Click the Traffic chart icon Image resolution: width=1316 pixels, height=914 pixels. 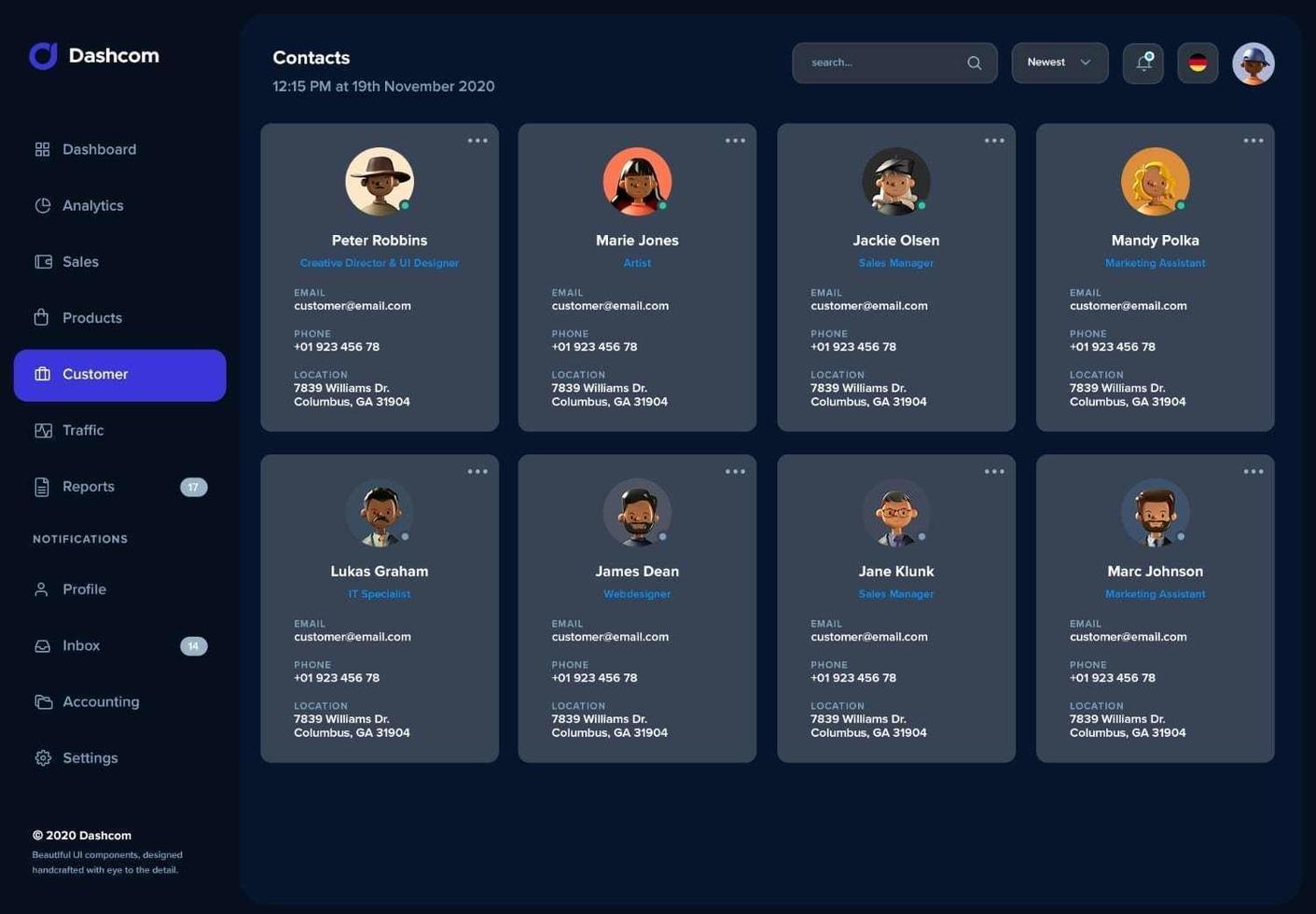pyautogui.click(x=43, y=430)
